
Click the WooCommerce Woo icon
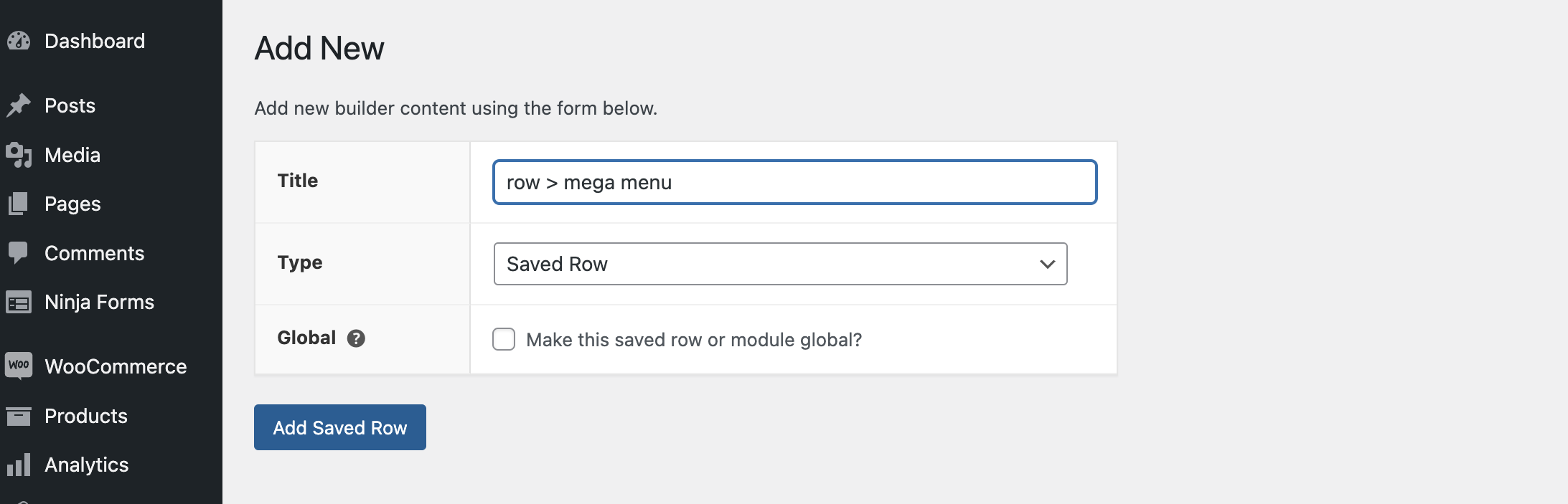click(19, 366)
